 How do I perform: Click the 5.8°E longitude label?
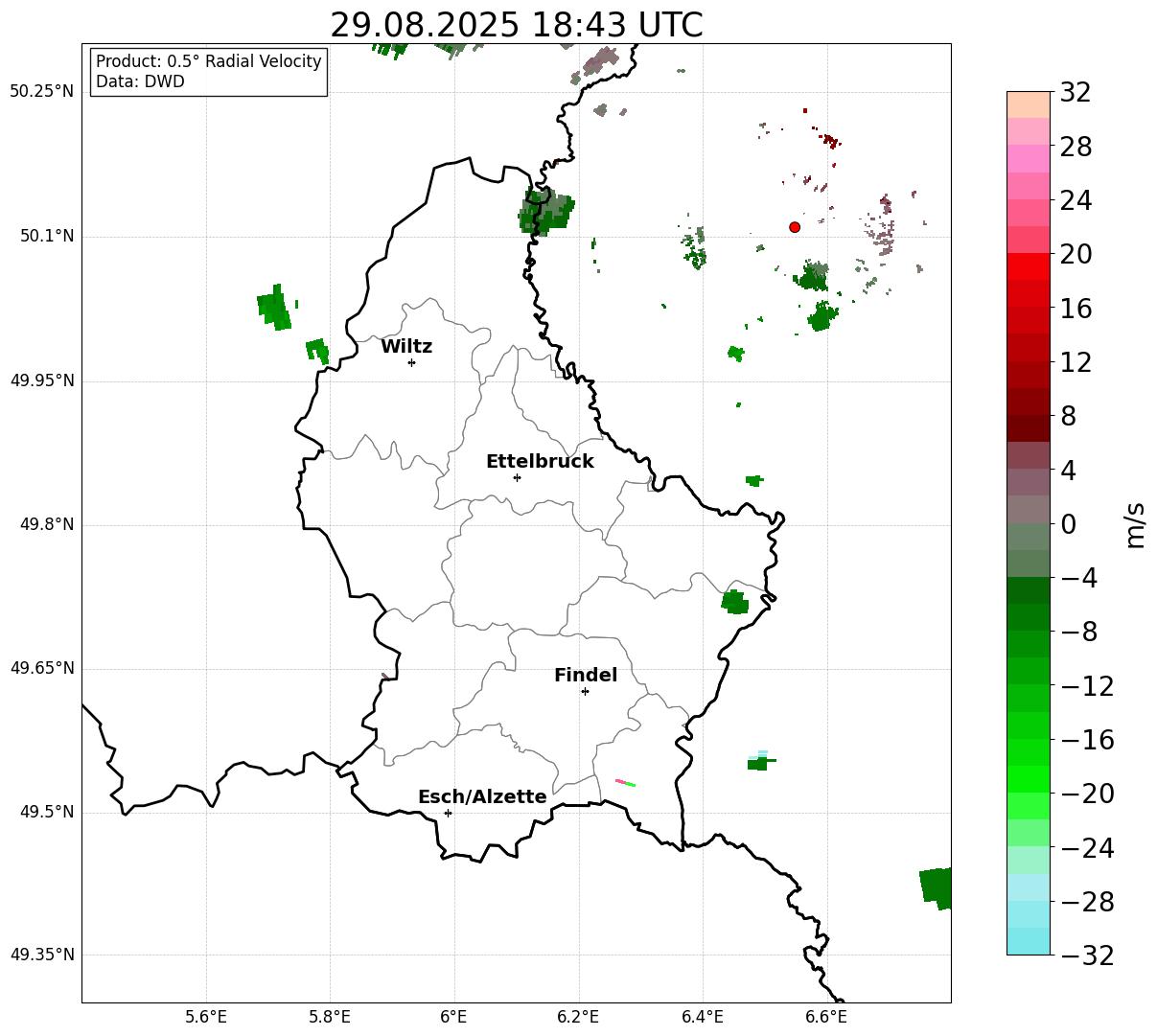point(330,1016)
